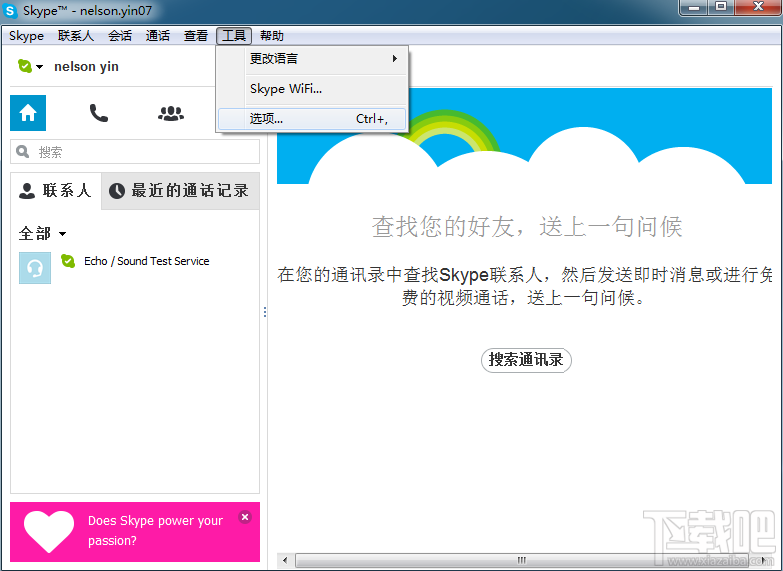
Task: Switch to the 联系人 tab
Action: [x=56, y=190]
